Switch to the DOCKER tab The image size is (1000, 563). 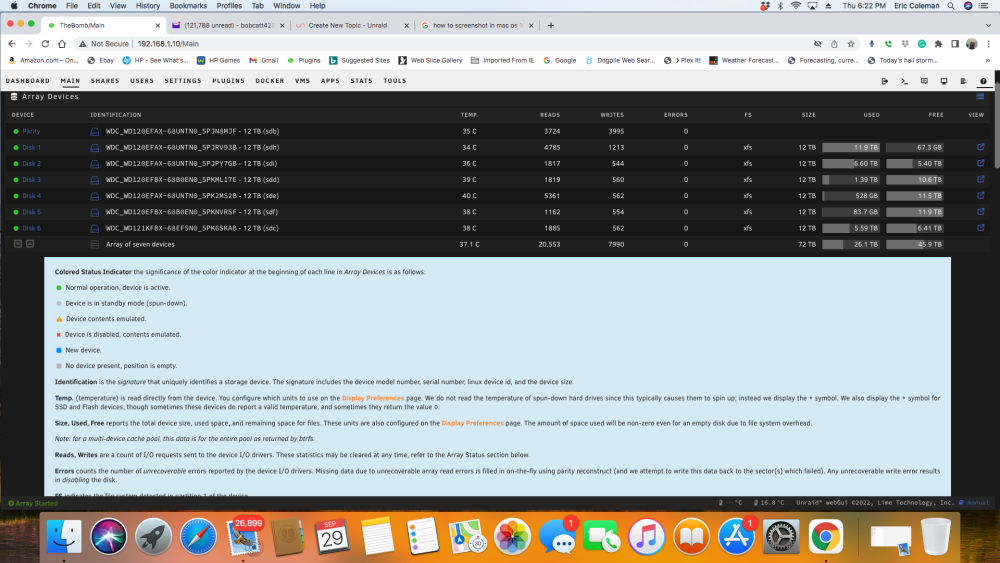(x=270, y=81)
